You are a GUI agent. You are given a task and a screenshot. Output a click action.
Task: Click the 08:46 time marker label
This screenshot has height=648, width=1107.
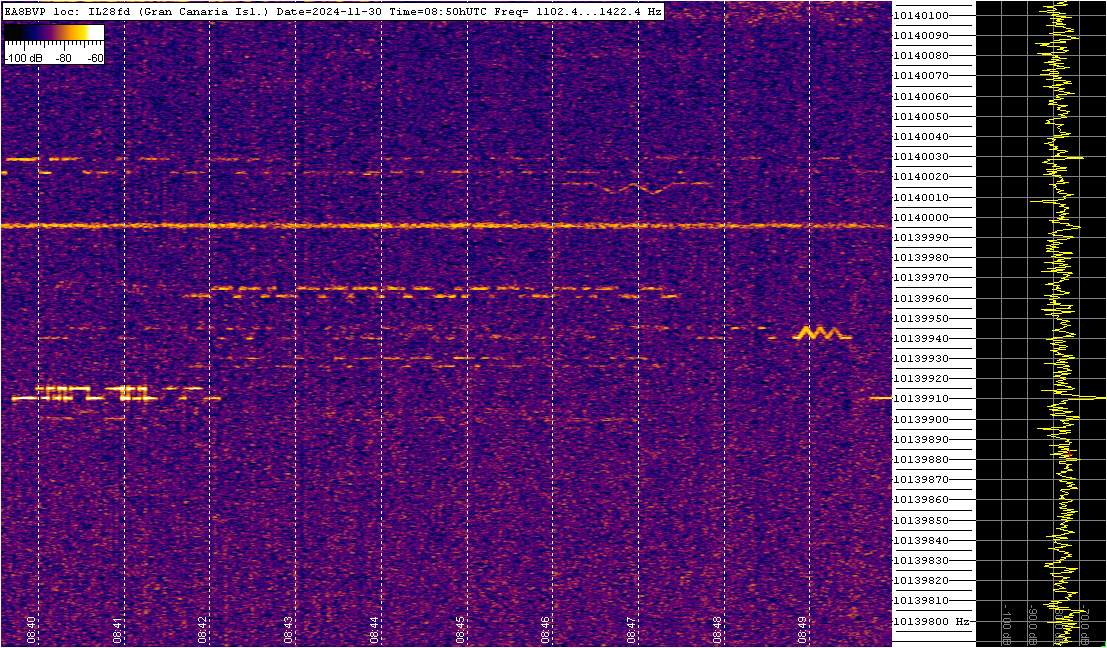[x=546, y=628]
